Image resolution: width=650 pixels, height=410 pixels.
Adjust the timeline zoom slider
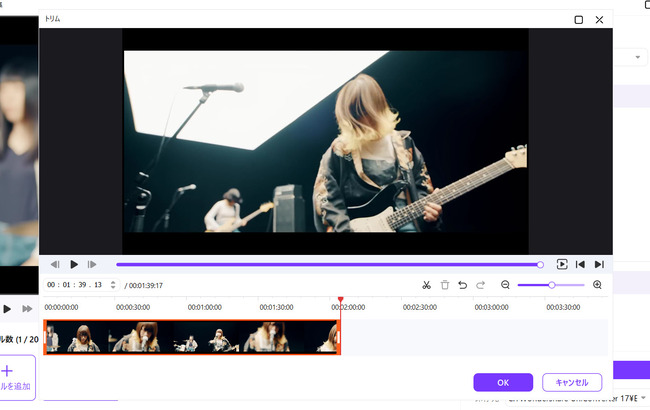551,285
